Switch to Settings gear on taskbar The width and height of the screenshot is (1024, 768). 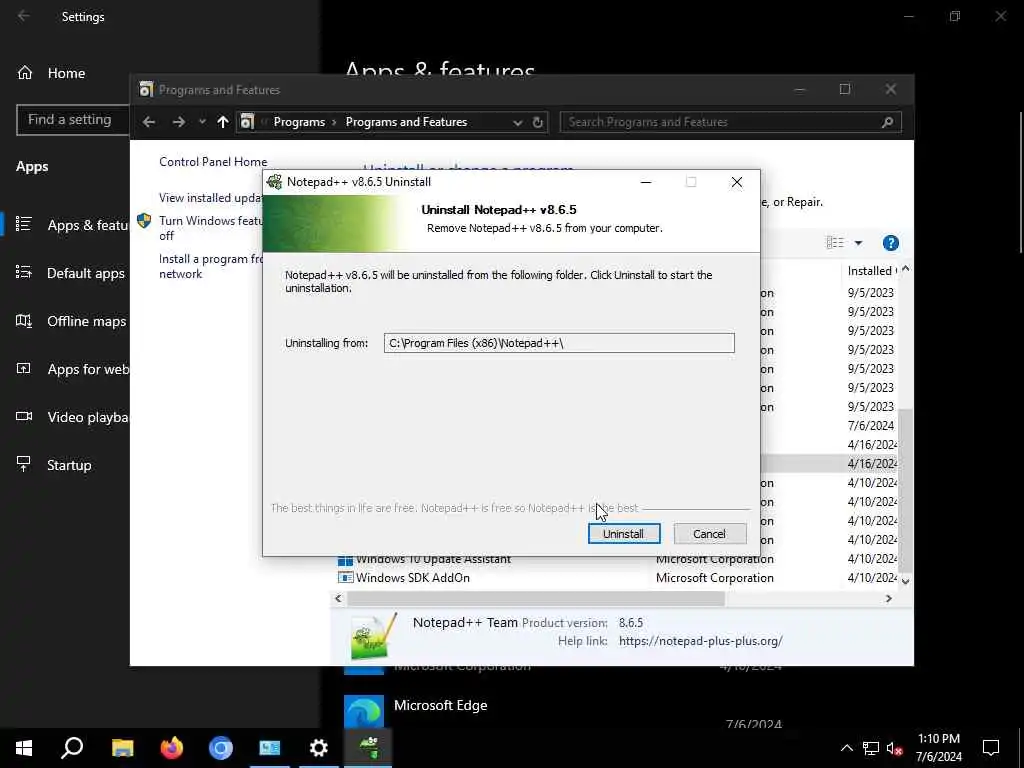click(x=319, y=748)
